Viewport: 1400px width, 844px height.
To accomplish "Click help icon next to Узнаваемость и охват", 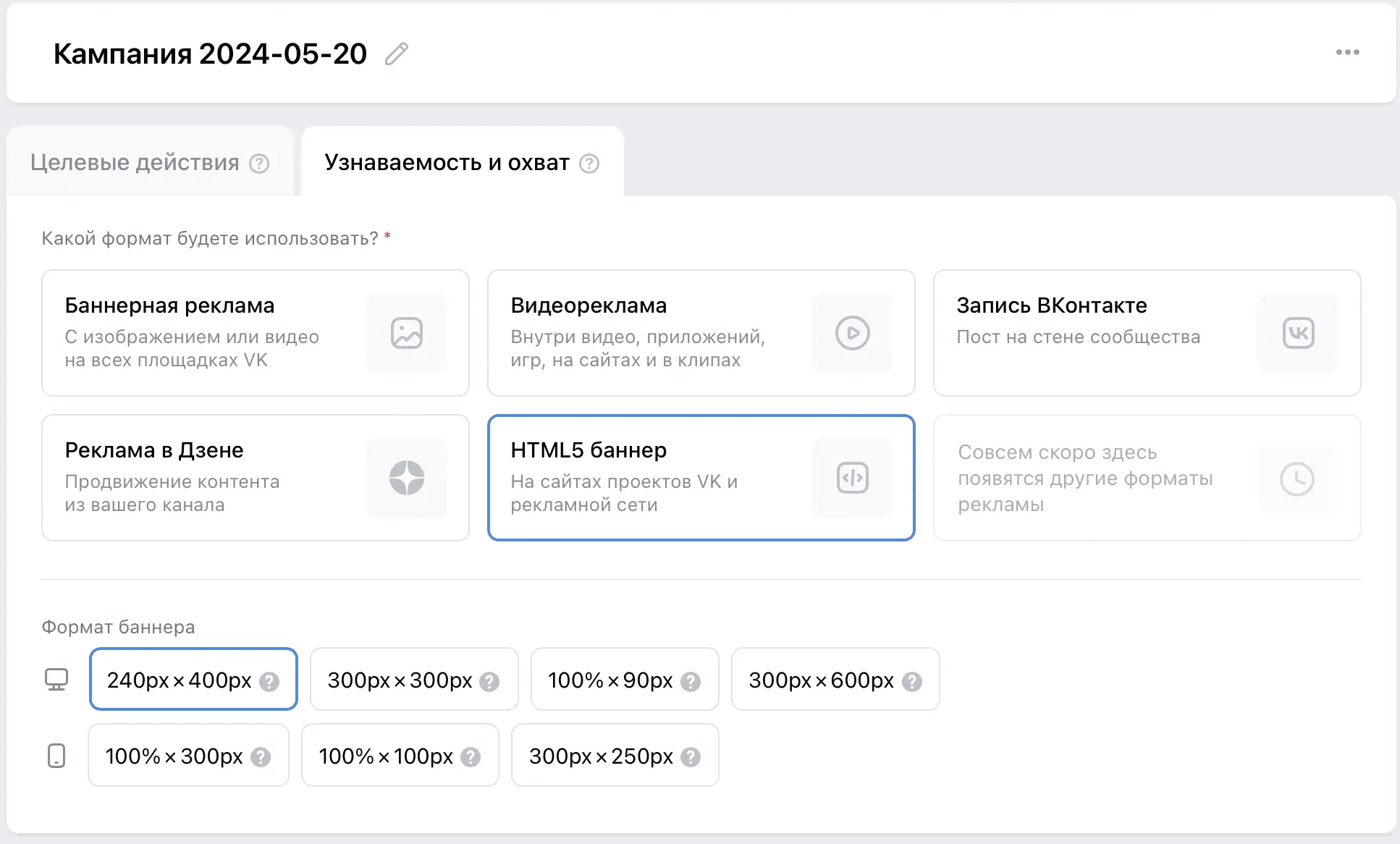I will click(589, 164).
